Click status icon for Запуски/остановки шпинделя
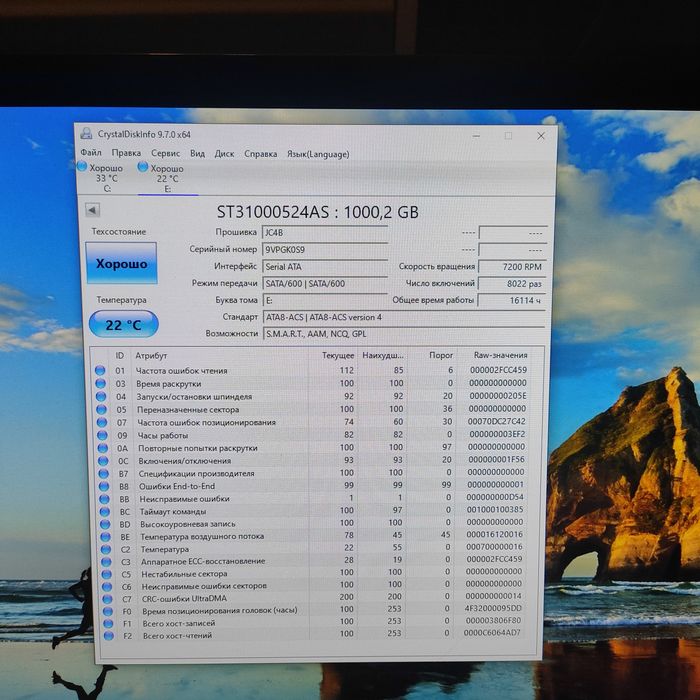 (101, 396)
